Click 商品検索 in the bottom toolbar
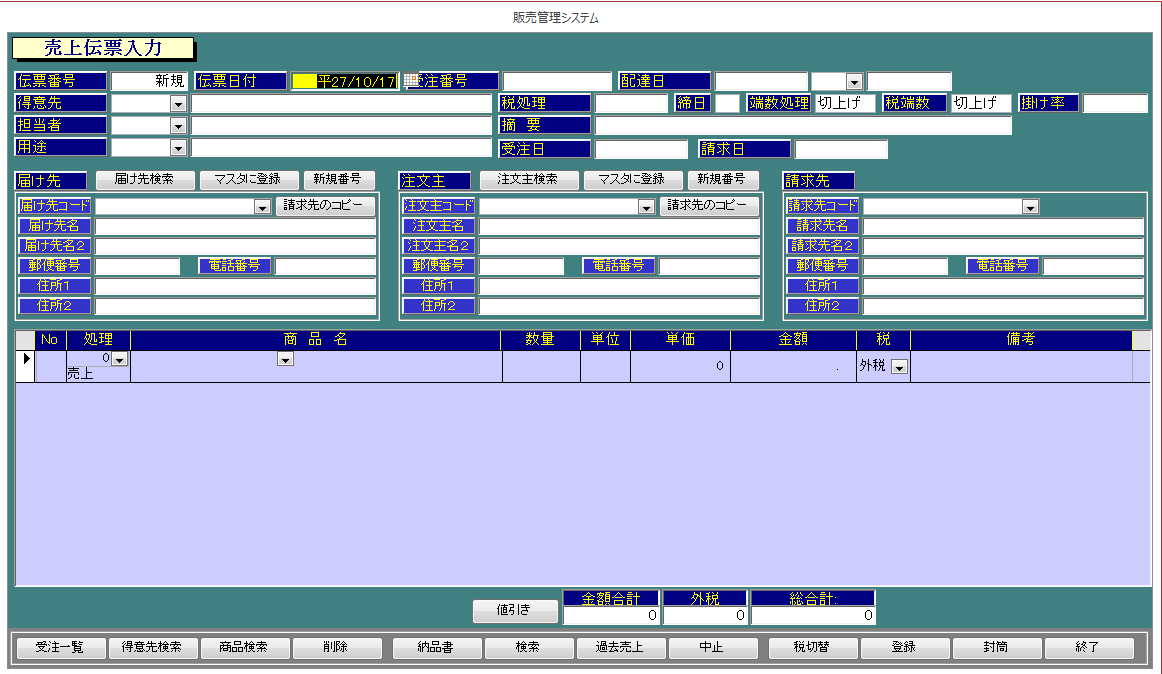This screenshot has width=1162, height=674. pos(244,647)
